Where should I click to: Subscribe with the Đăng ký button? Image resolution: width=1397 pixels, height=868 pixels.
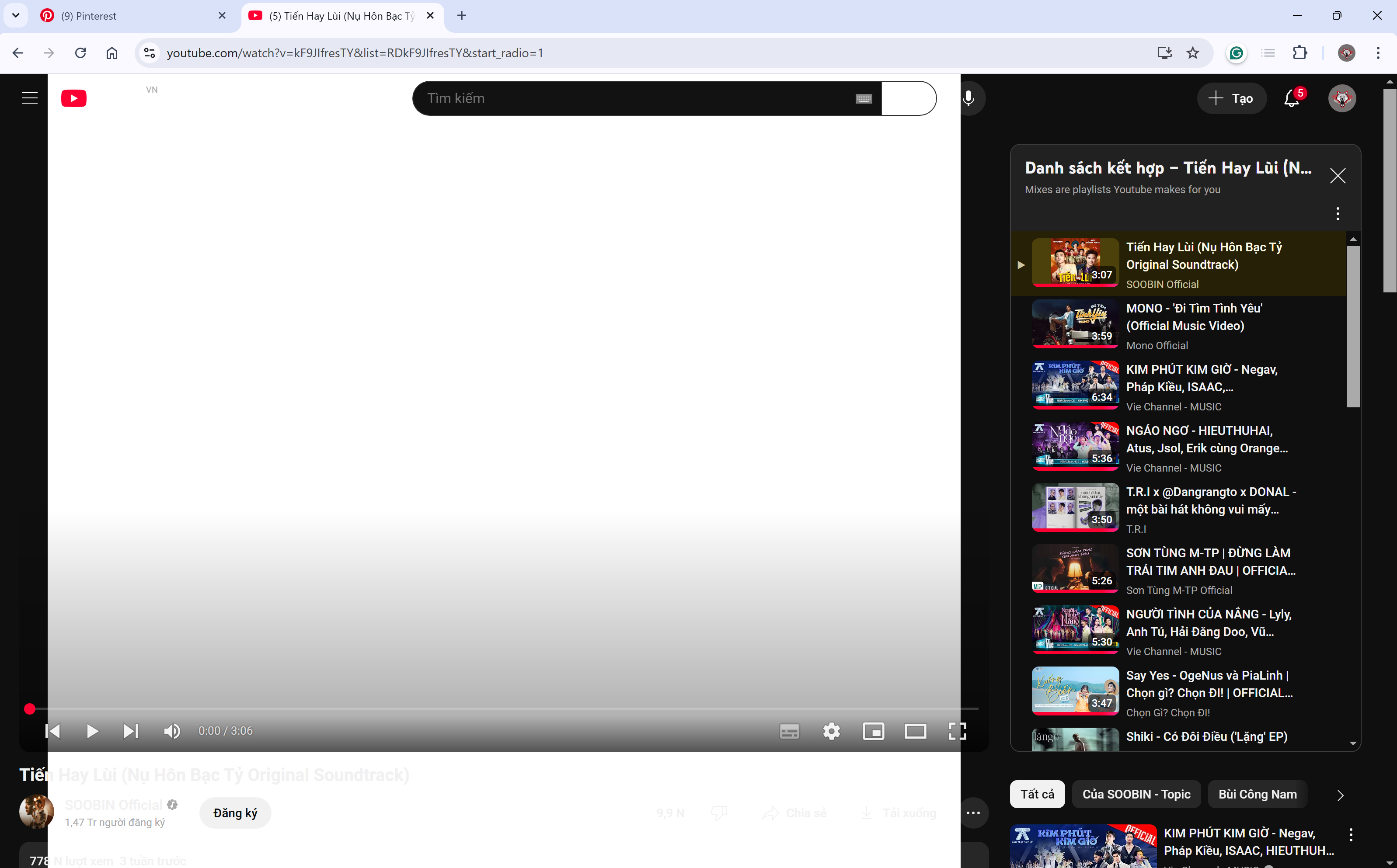pyautogui.click(x=235, y=813)
